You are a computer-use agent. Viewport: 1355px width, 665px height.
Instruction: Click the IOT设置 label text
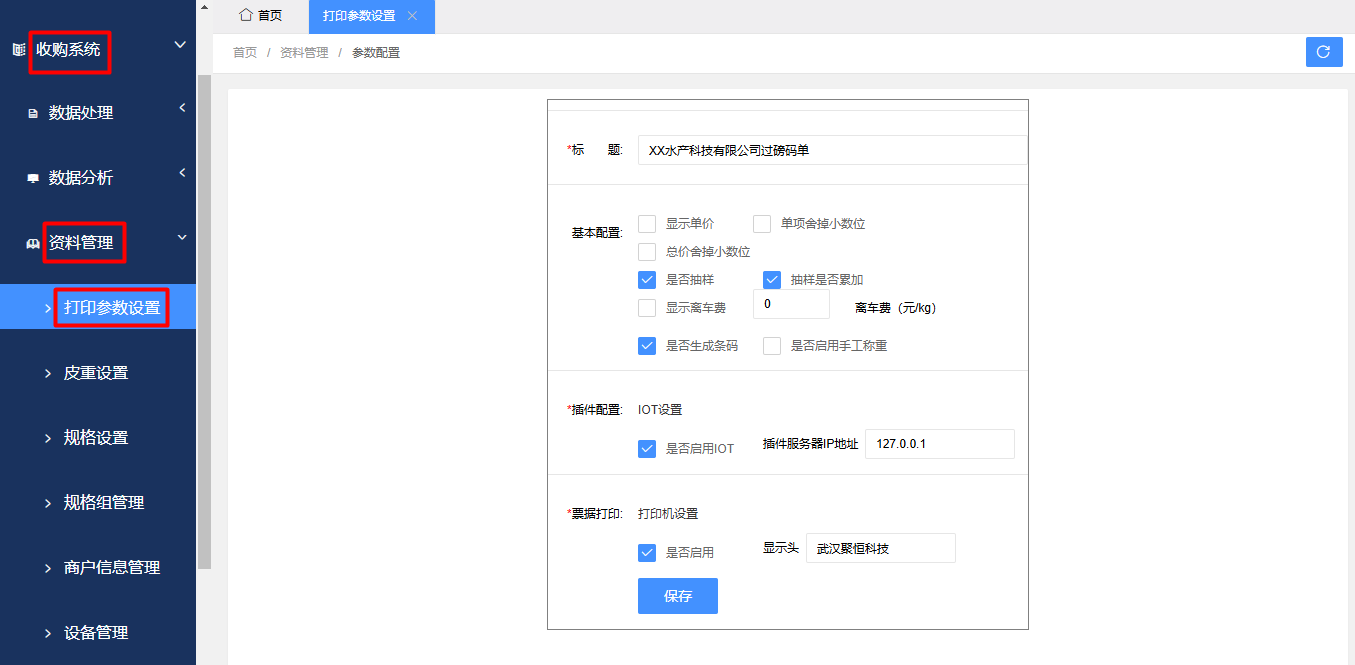(660, 410)
